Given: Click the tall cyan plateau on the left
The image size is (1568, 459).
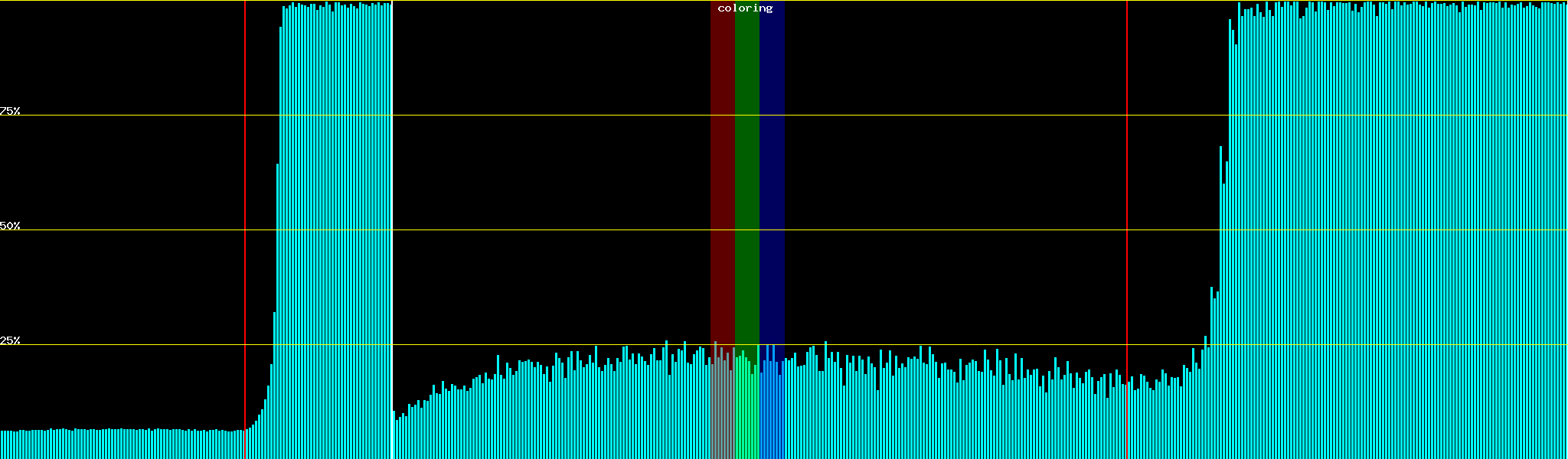Looking at the screenshot, I should 337,229.
